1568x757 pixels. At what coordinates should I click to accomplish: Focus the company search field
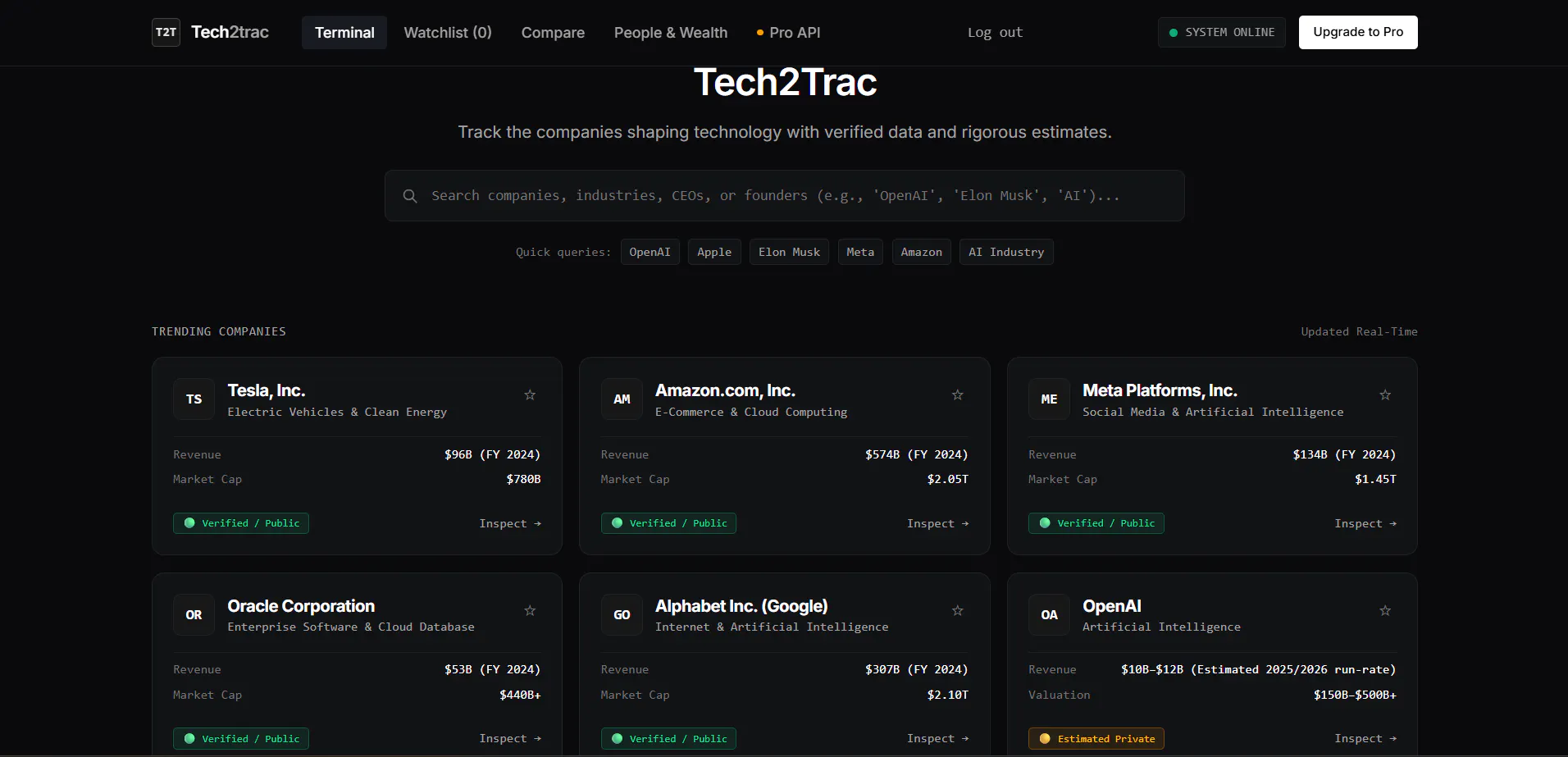point(785,196)
